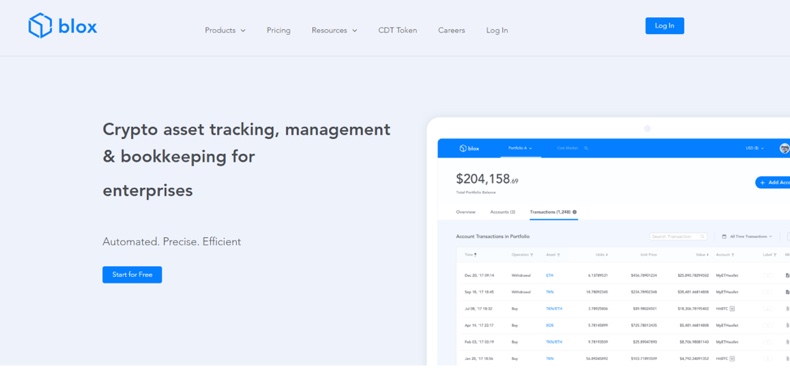Switch to the Overview tab
Screen dimensions: 790x377
coord(466,212)
